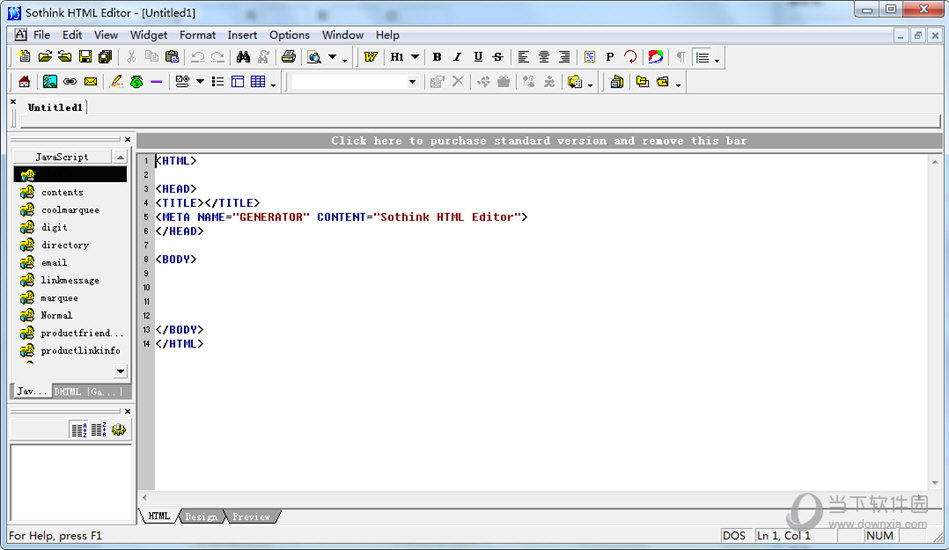949x550 pixels.
Task: Click the form controls icon
Action: [x=182, y=82]
